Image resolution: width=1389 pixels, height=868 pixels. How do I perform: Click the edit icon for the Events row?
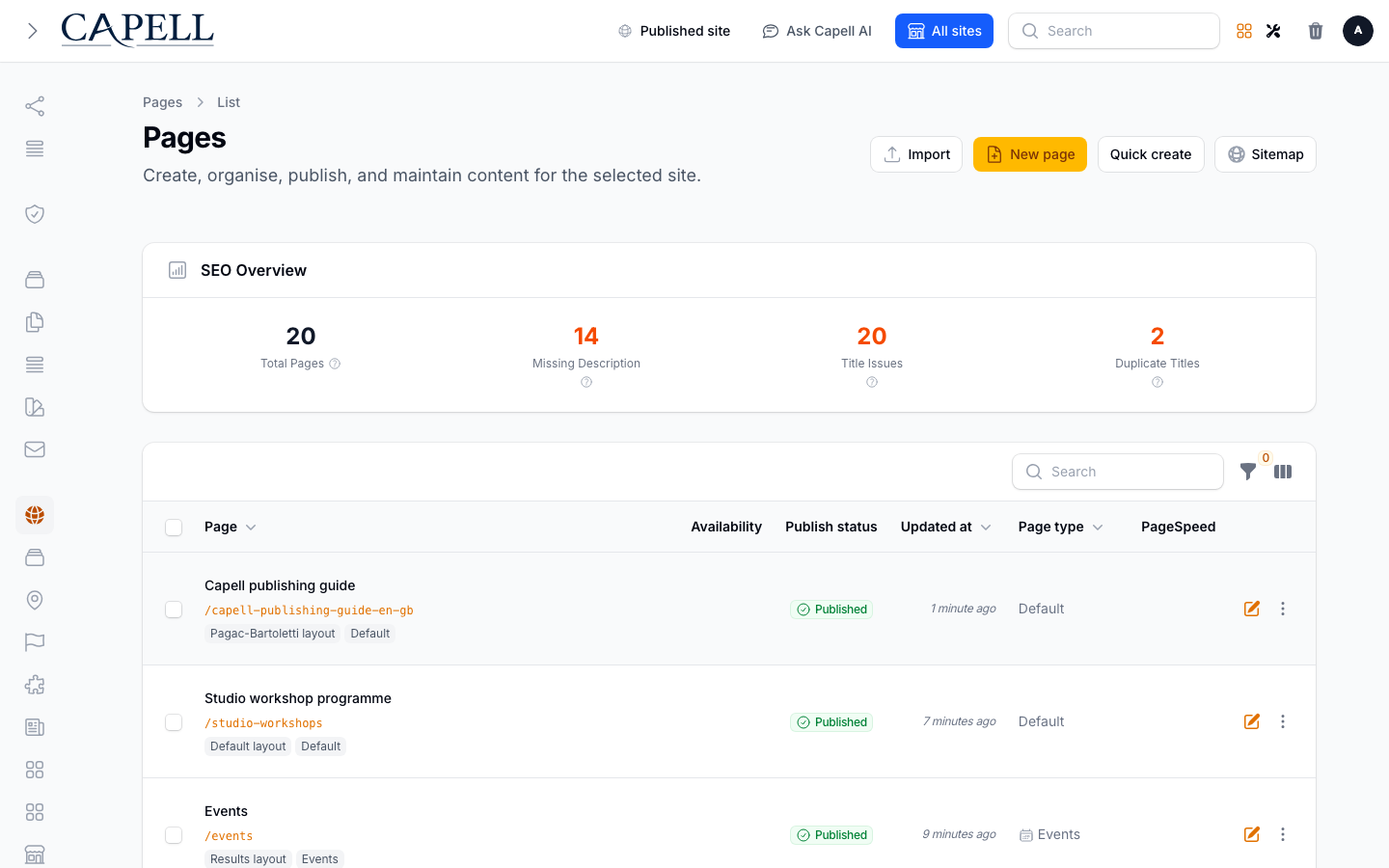(x=1252, y=834)
